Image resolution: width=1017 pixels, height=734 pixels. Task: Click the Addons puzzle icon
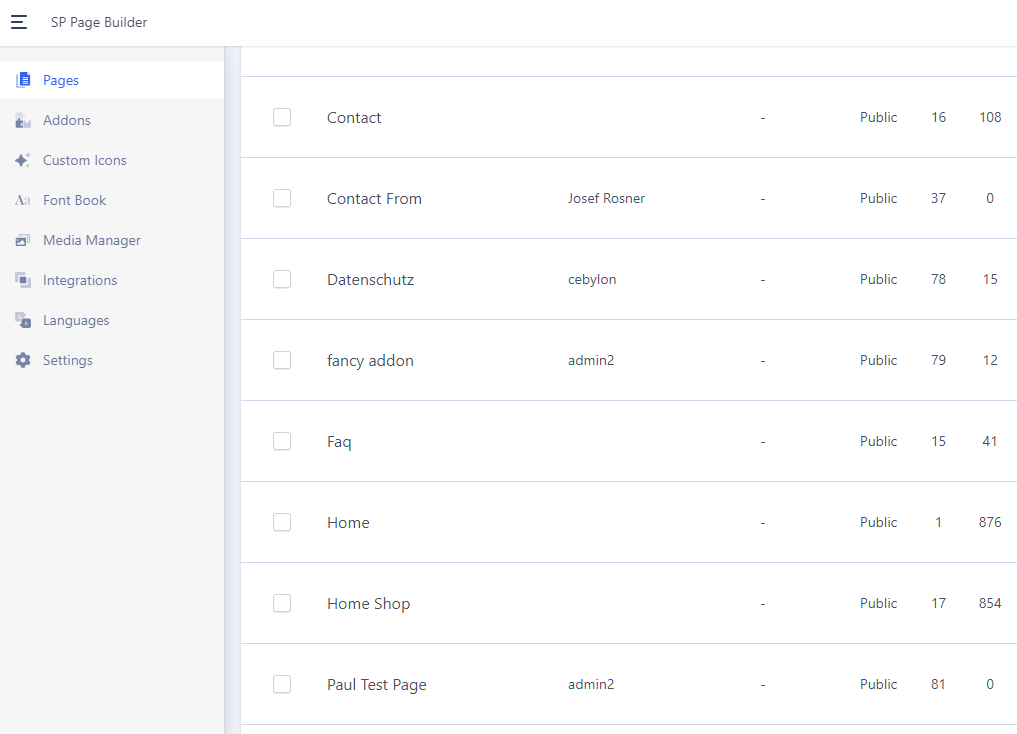23,120
